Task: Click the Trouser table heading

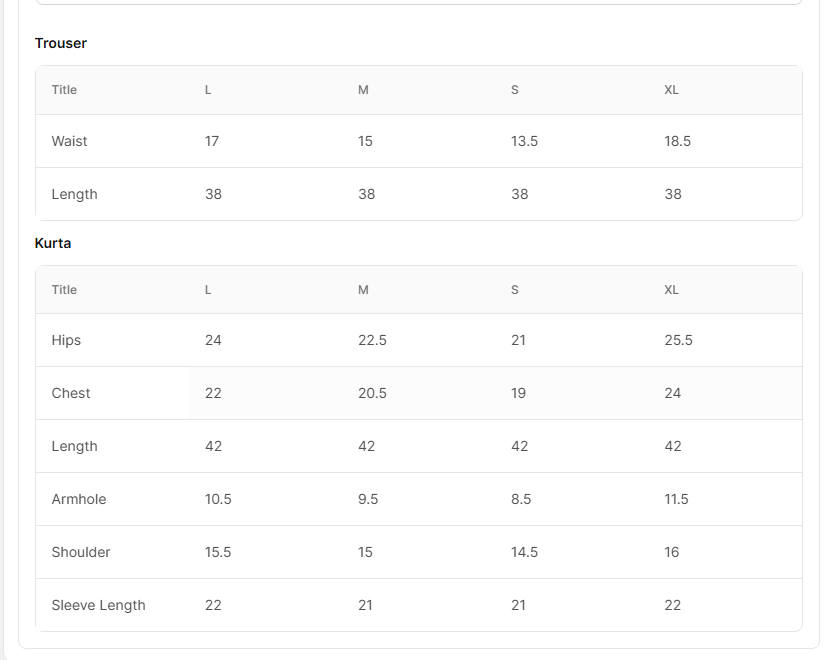Action: click(61, 43)
